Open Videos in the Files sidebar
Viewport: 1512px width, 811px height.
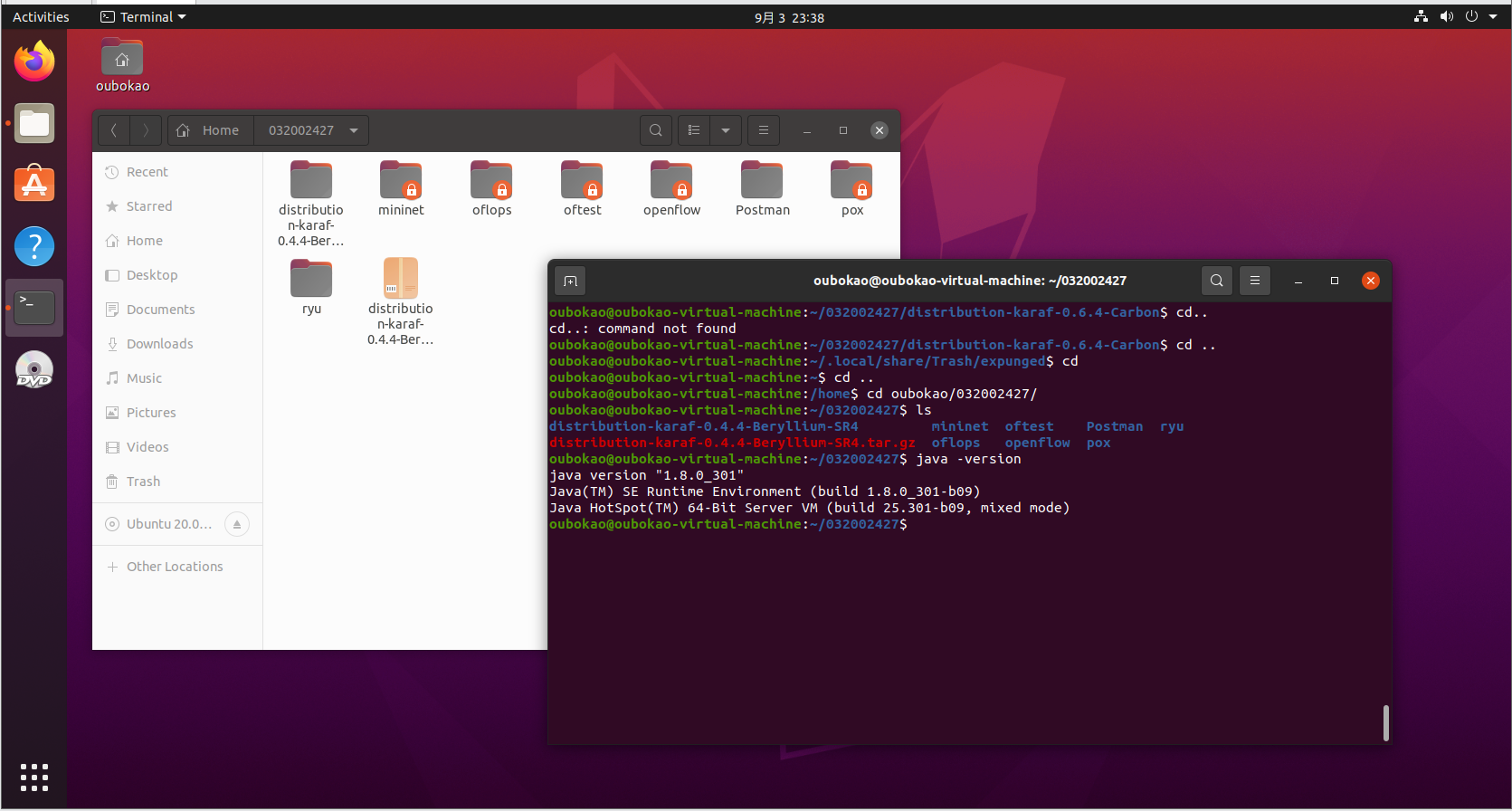click(177, 447)
